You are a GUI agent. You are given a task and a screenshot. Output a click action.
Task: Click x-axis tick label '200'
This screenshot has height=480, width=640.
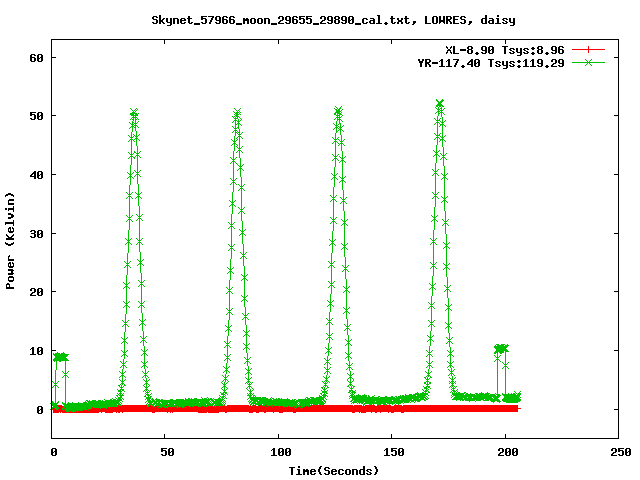click(507, 452)
